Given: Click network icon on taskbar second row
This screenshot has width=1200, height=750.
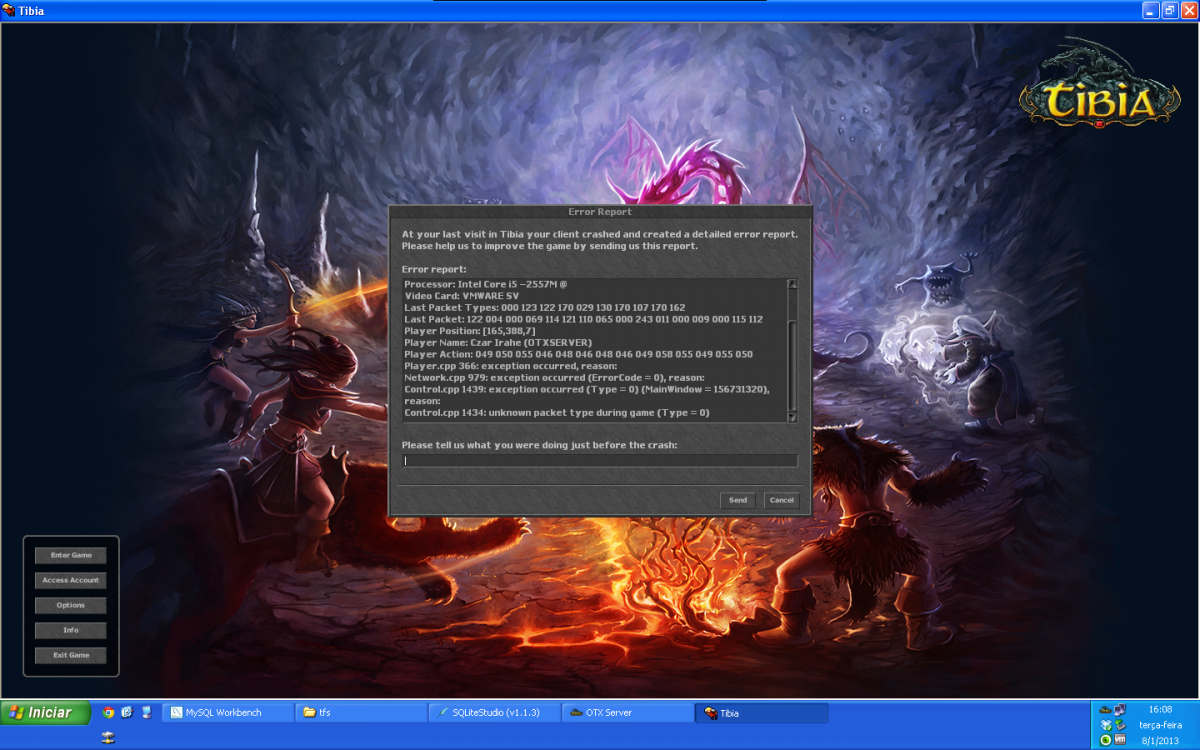Looking at the screenshot, I should tap(108, 738).
